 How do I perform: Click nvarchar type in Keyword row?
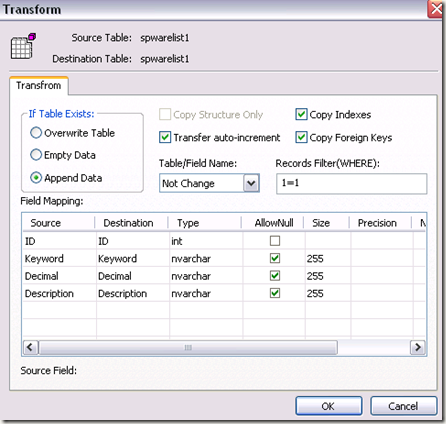pyautogui.click(x=206, y=258)
